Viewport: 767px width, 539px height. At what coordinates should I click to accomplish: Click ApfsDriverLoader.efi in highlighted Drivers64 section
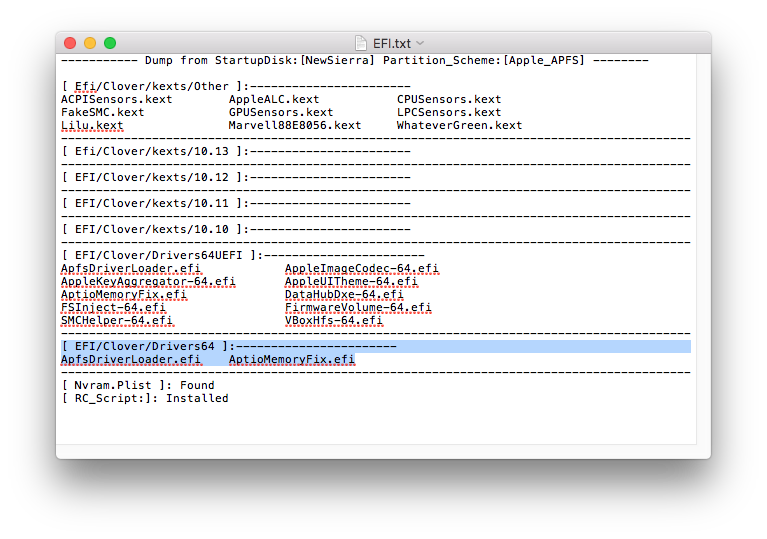131,359
